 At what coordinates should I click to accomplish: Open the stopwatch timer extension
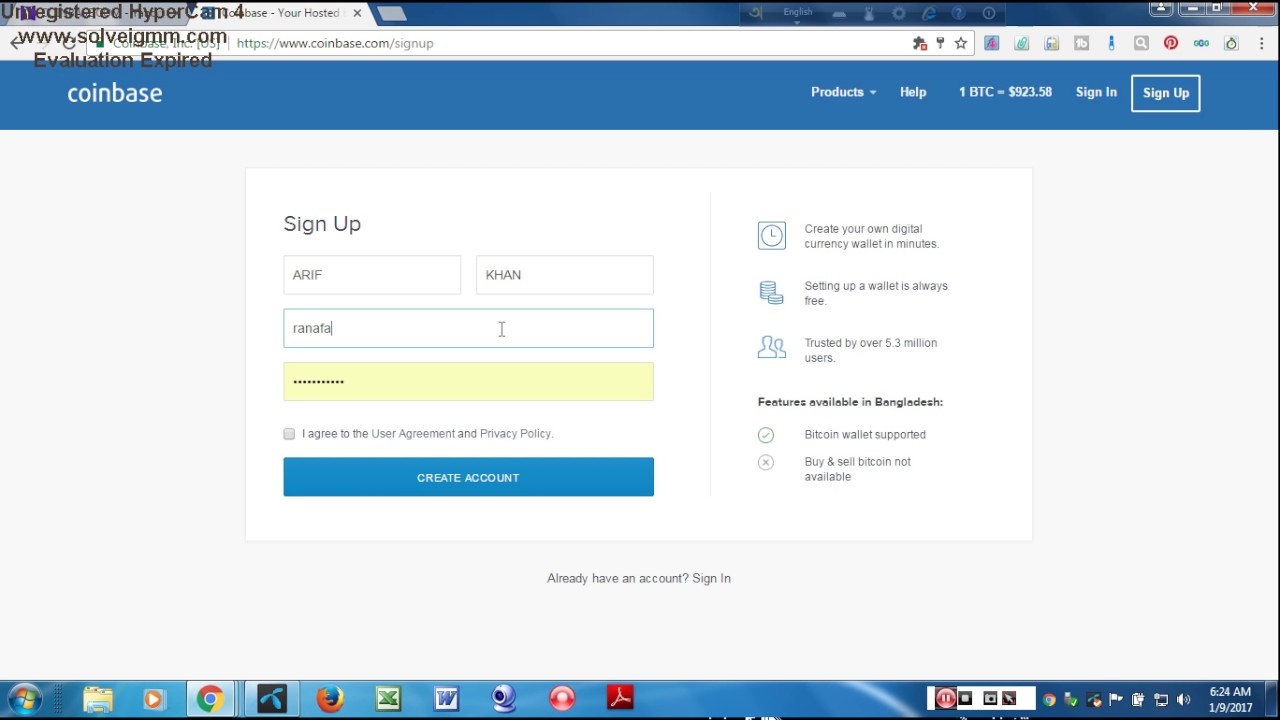pos(1231,43)
